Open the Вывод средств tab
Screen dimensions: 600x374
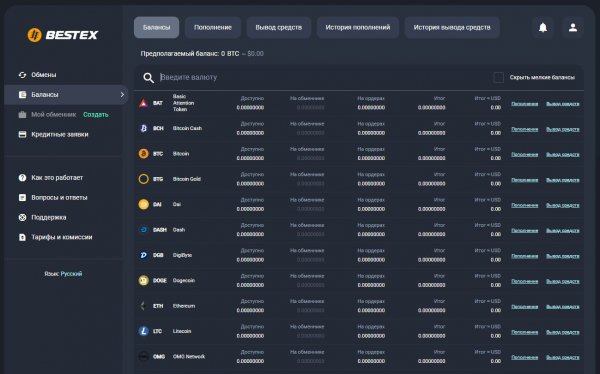click(x=279, y=28)
